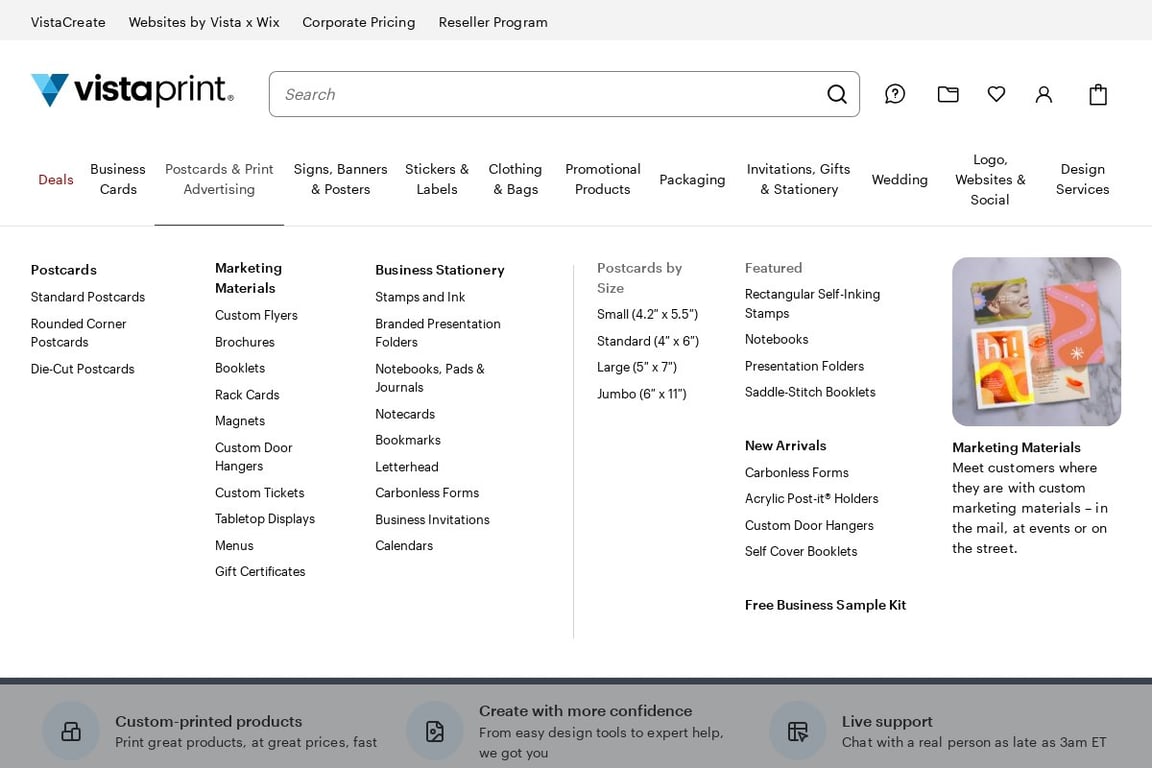Open the account profile icon
1152x768 pixels.
[1043, 94]
